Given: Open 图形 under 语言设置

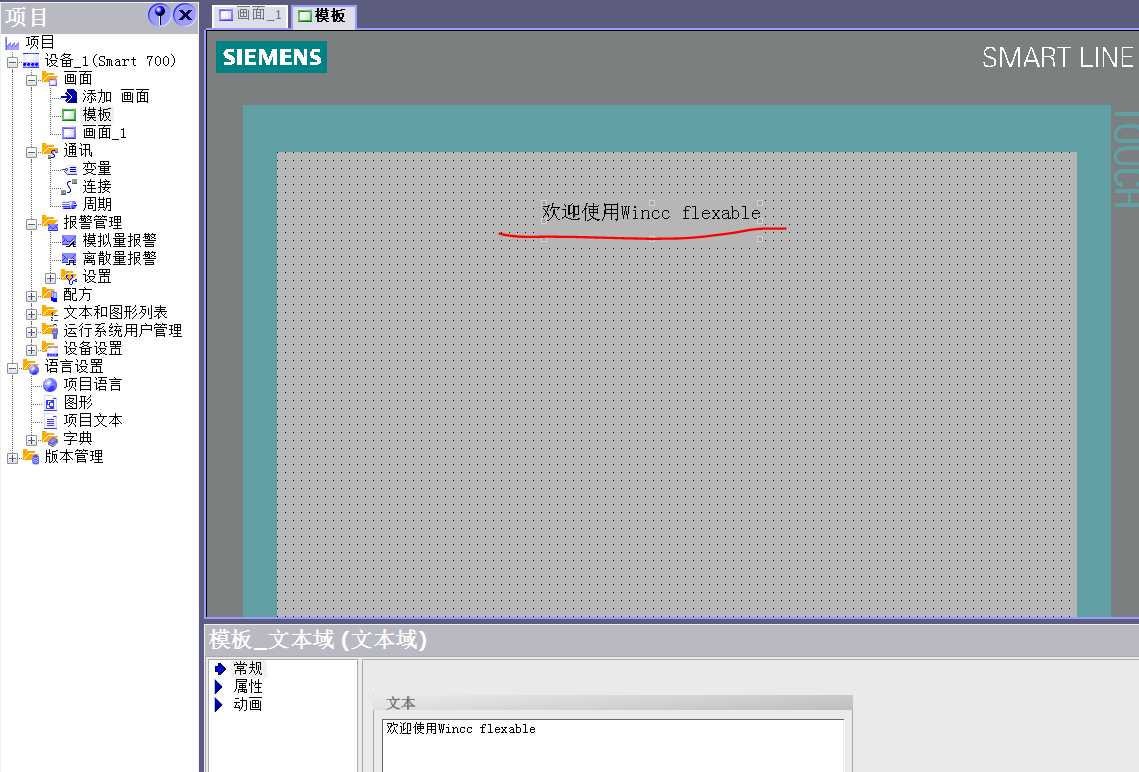Looking at the screenshot, I should (78, 402).
